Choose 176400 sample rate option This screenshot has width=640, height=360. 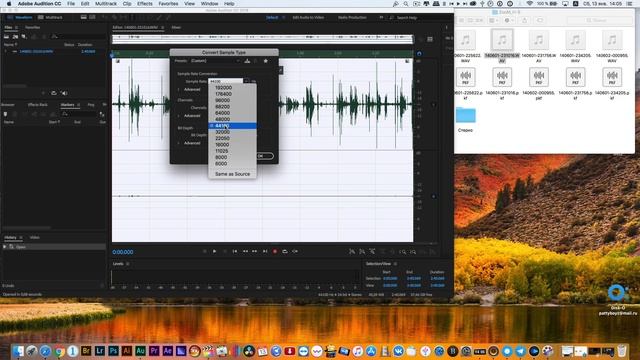click(x=232, y=94)
